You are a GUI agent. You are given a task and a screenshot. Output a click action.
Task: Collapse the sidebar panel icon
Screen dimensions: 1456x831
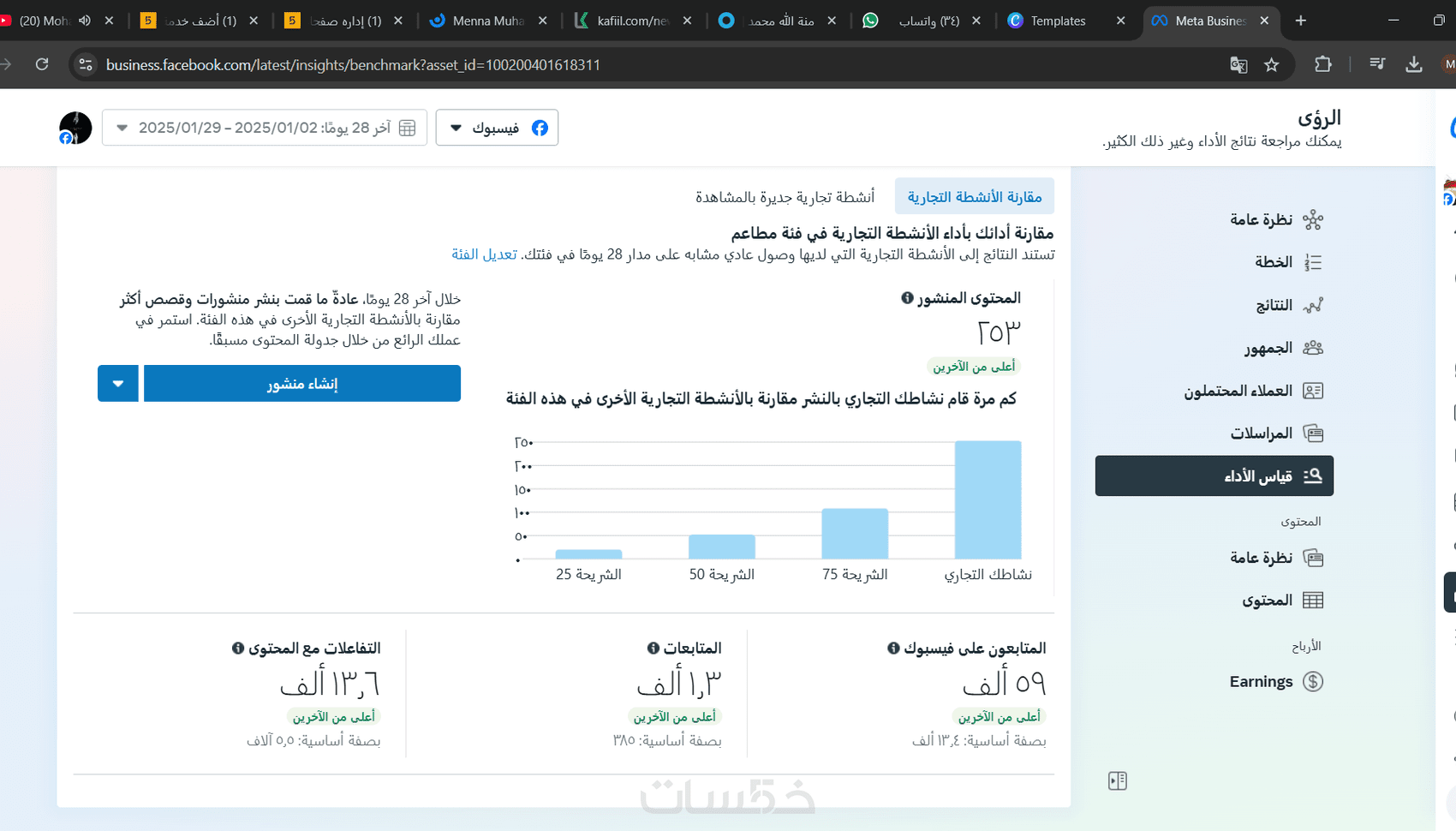click(x=1118, y=780)
